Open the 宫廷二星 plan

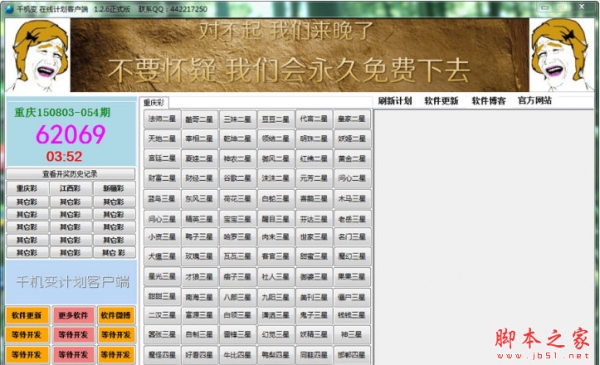[162, 159]
